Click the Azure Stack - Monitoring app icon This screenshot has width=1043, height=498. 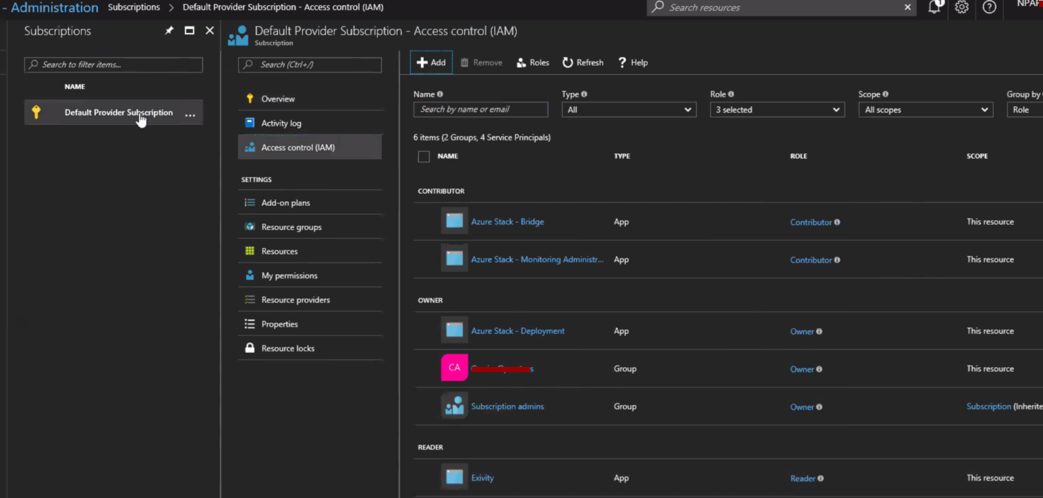[x=454, y=258]
